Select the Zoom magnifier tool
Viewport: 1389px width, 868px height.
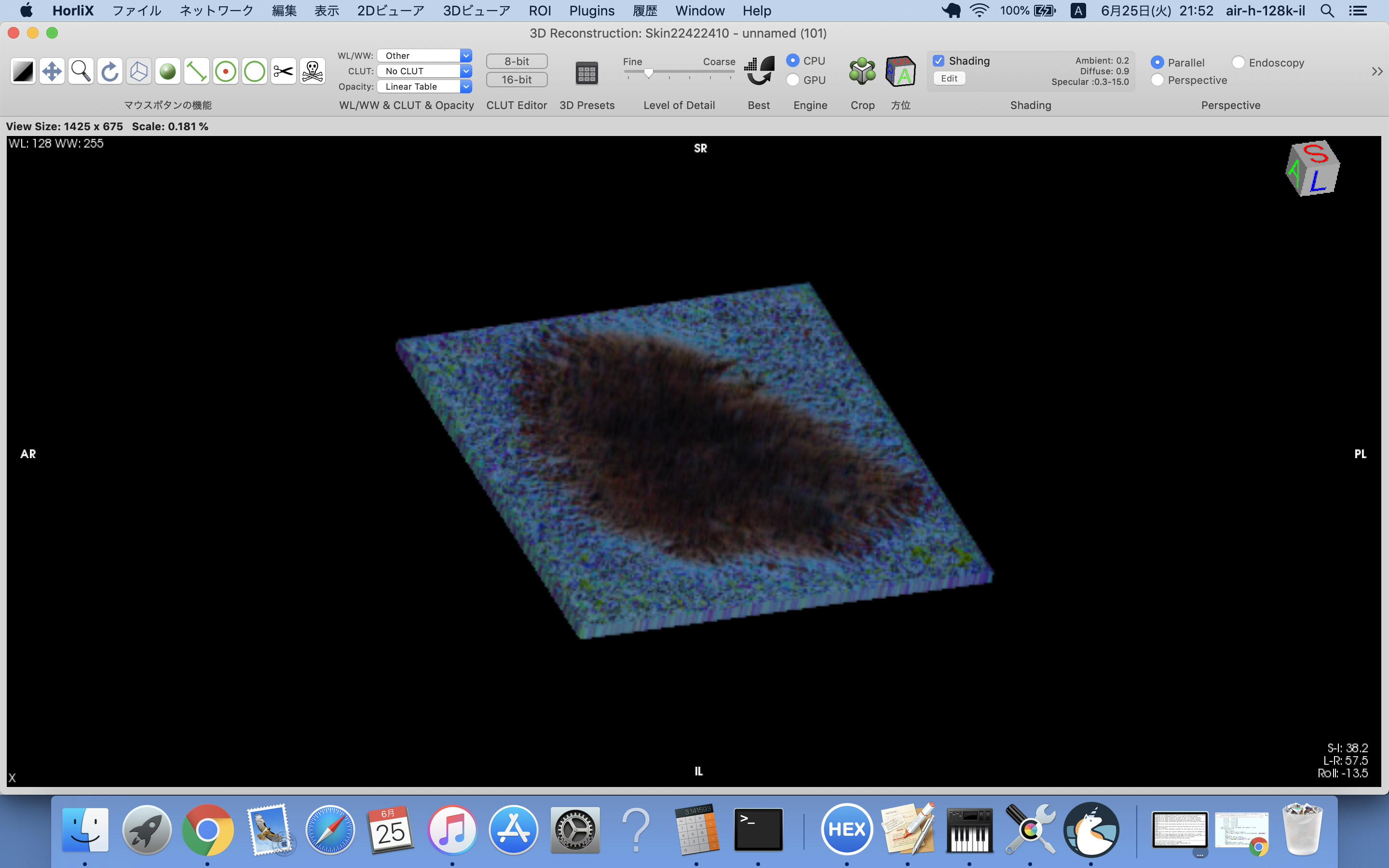81,72
